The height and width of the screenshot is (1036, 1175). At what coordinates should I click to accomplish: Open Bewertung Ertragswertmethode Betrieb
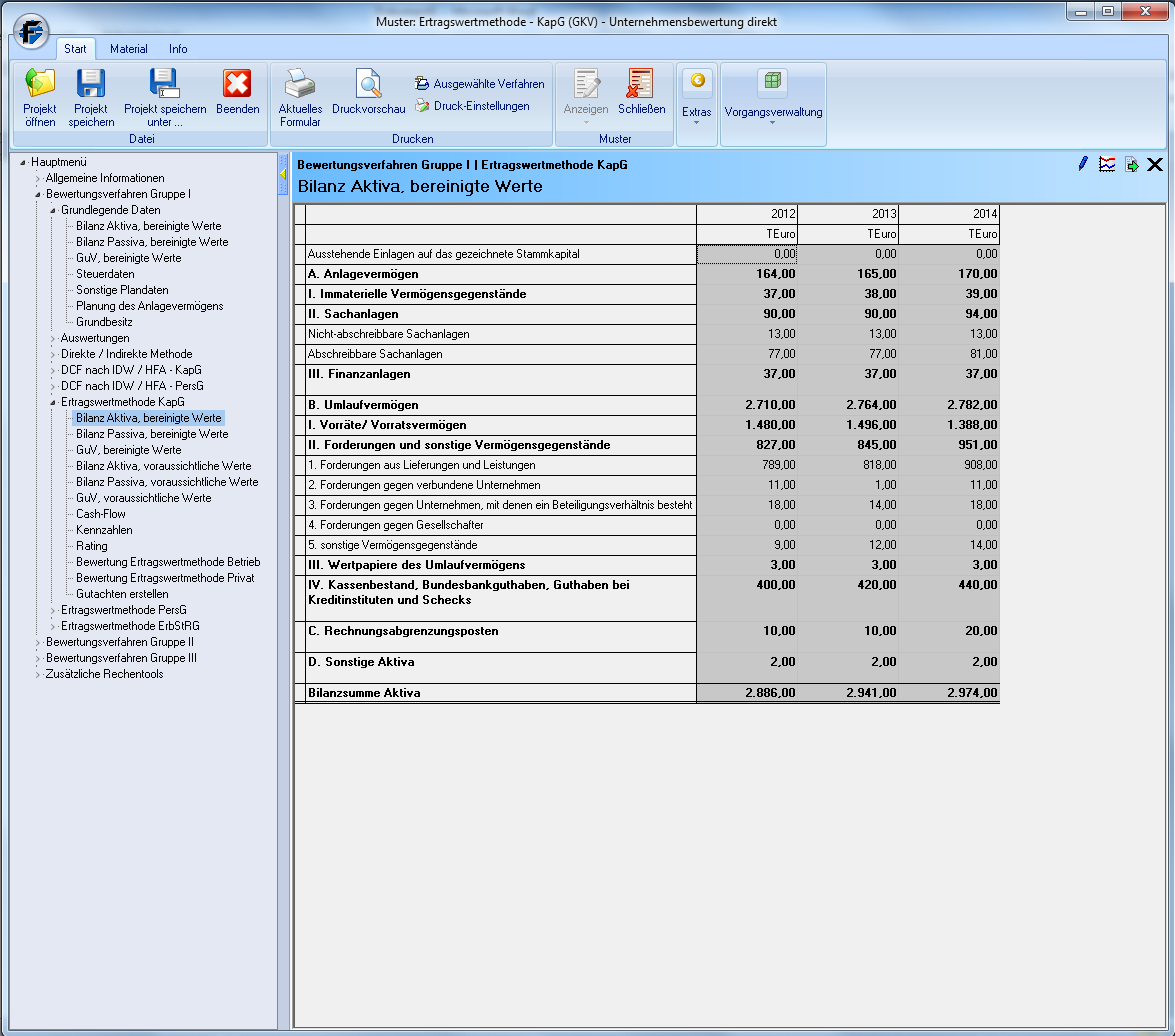[x=168, y=562]
